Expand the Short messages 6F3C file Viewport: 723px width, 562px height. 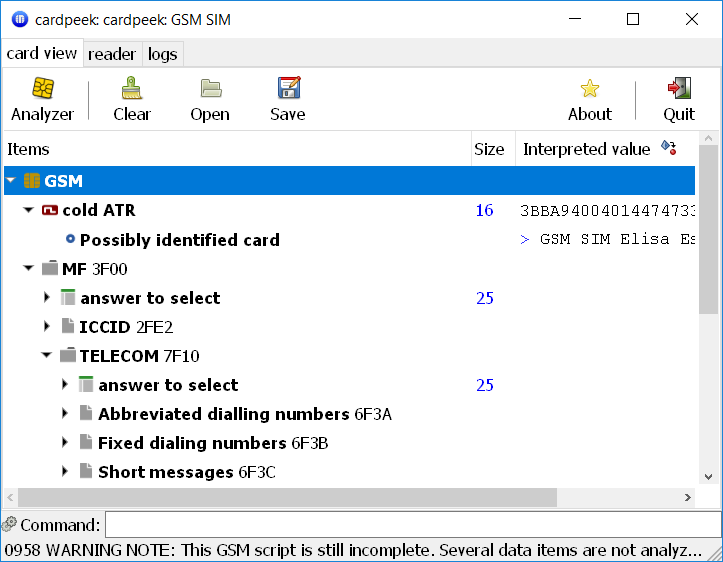(65, 472)
